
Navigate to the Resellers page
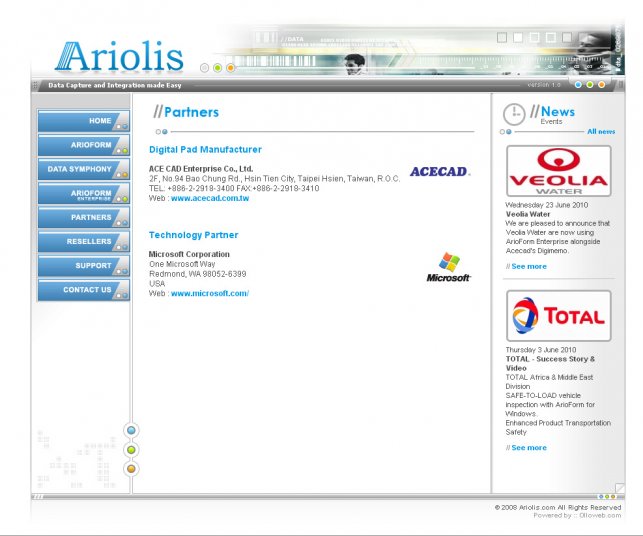pos(82,242)
